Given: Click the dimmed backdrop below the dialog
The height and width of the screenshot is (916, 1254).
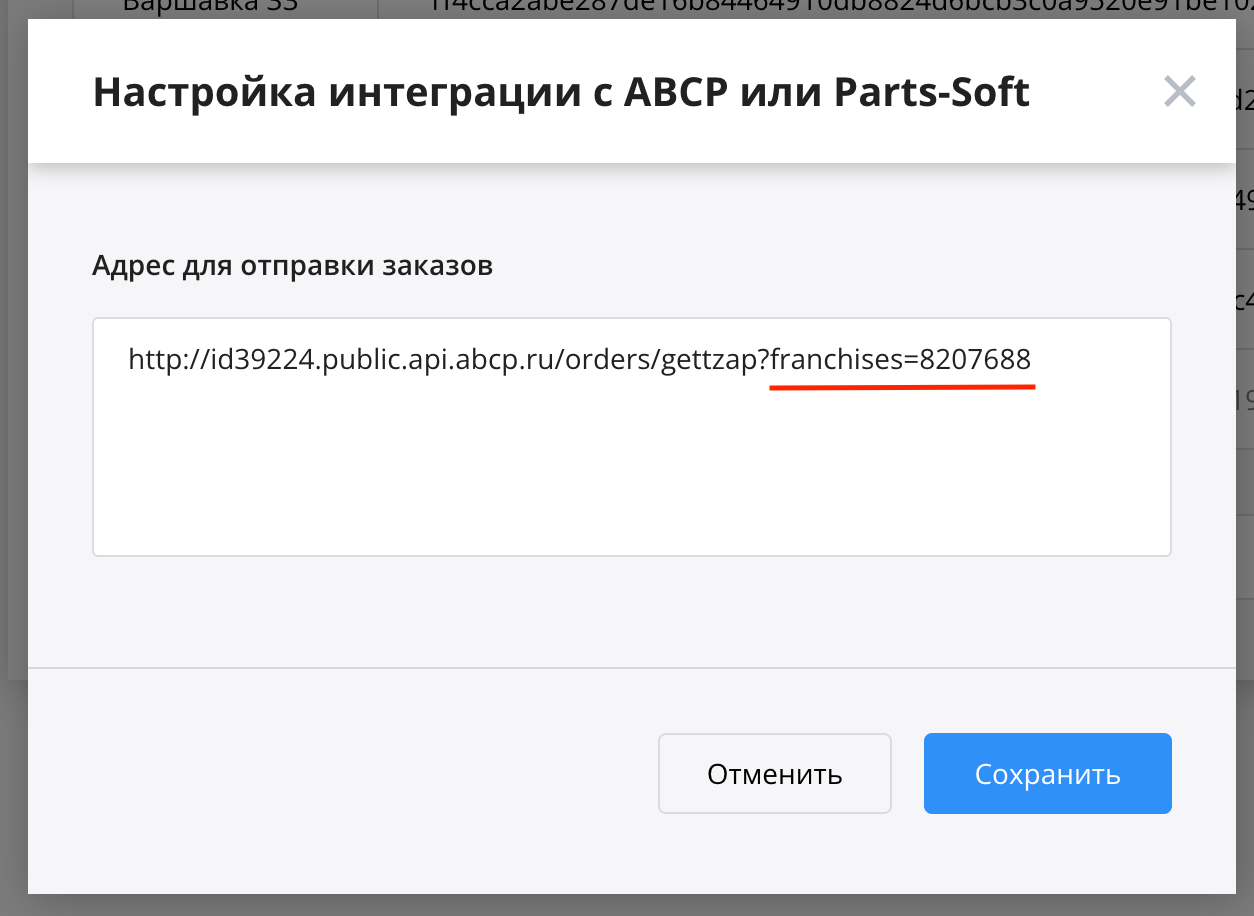Looking at the screenshot, I should (627, 905).
